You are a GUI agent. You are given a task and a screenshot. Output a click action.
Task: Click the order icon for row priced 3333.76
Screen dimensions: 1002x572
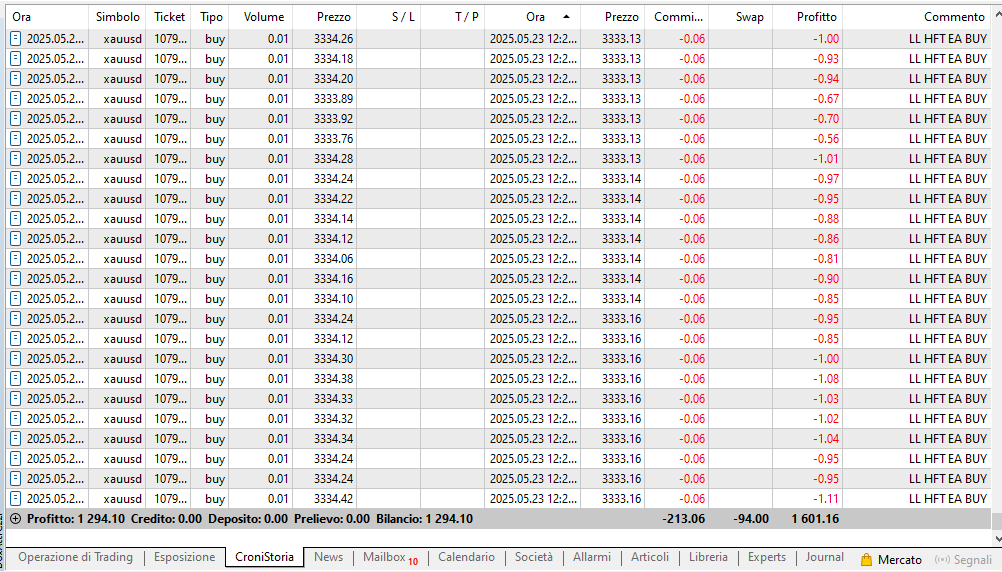point(15,139)
